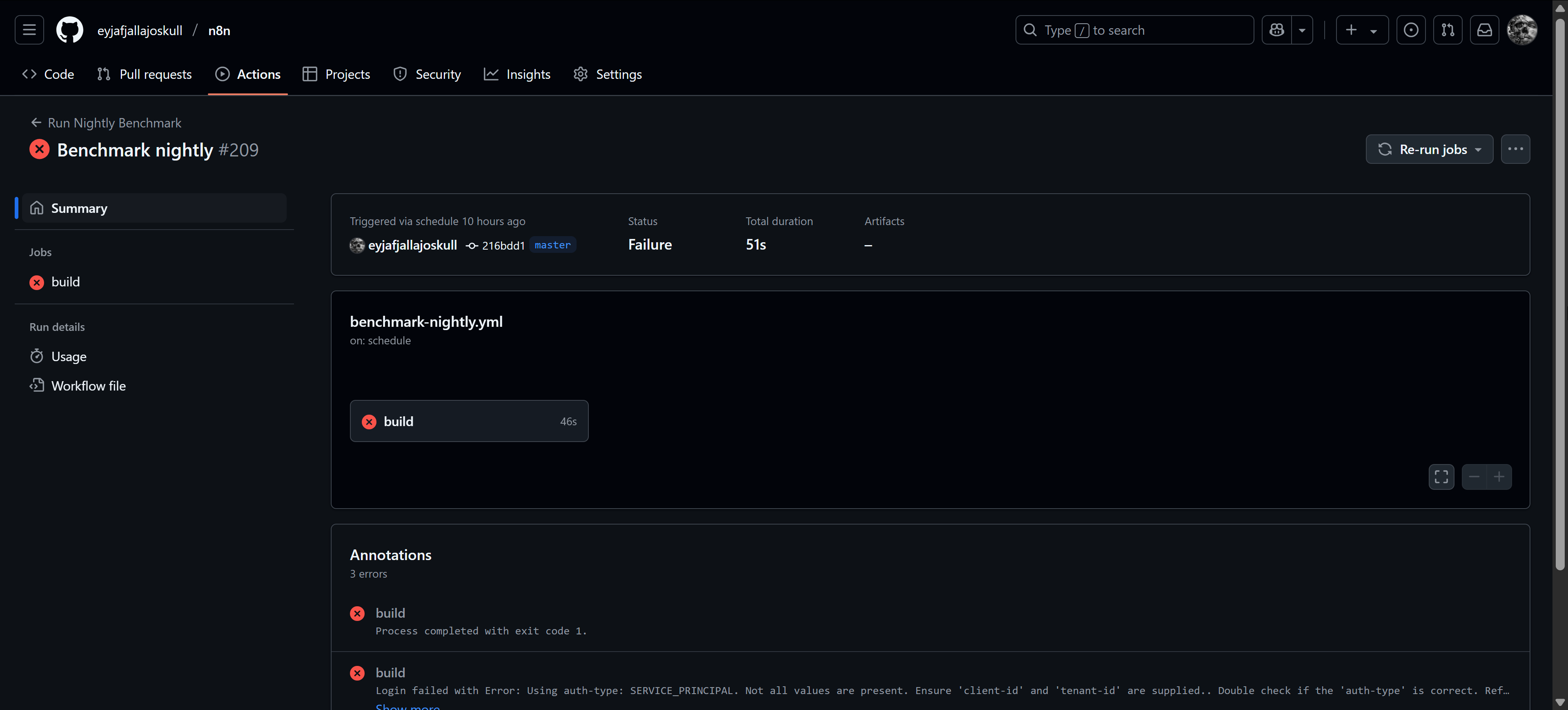Open eyjafjallajoskull user link in trigger info
Screen dimensions: 1568x710
point(412,246)
